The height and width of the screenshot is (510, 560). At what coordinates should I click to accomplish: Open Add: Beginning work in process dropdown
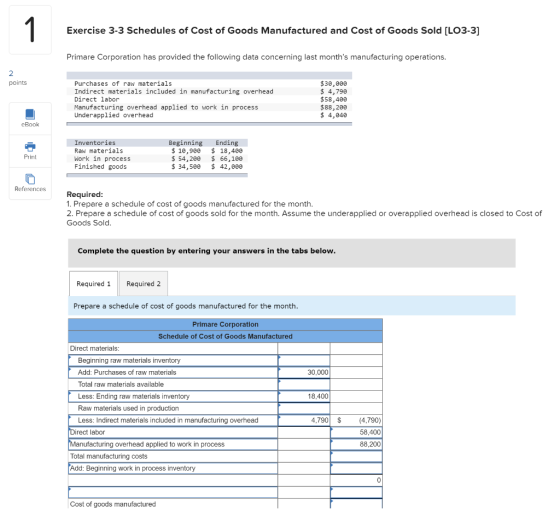[173, 468]
